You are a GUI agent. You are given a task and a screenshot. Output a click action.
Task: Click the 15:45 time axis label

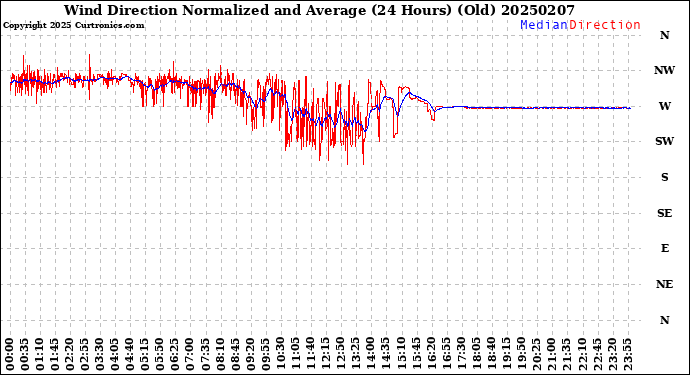pos(416,355)
